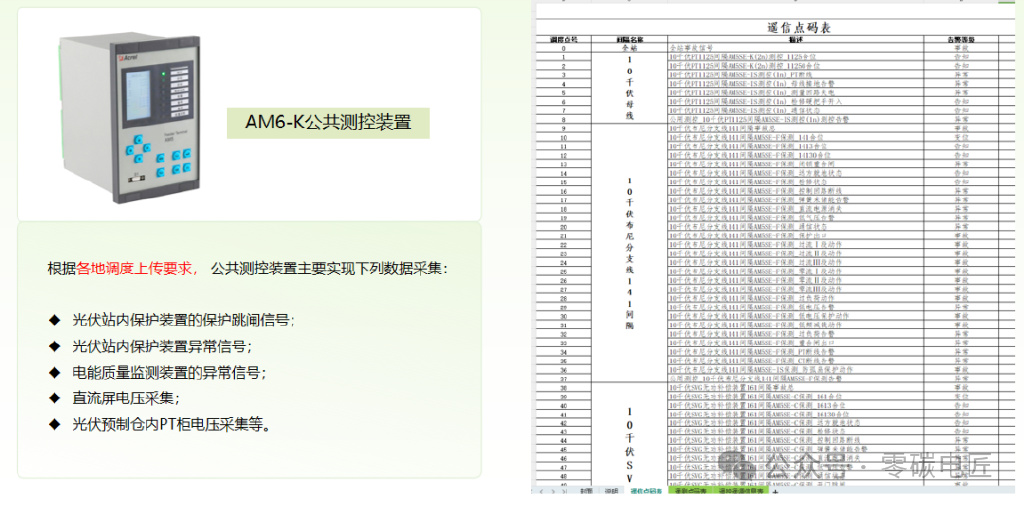Image resolution: width=1024 pixels, height=506 pixels.
Task: Click the next-sheet arrow in sheet navigation
Action: pyautogui.click(x=553, y=491)
